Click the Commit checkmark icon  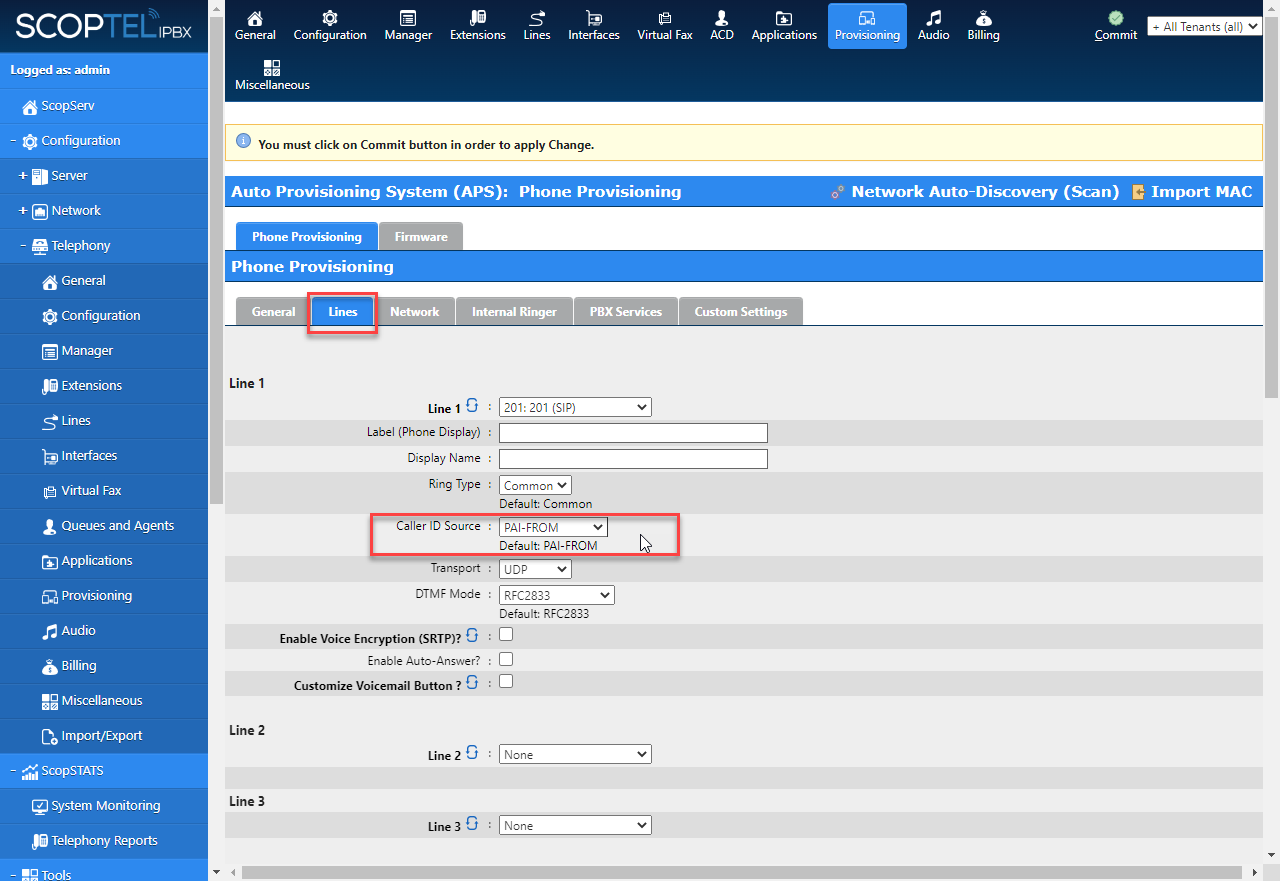coord(1116,19)
